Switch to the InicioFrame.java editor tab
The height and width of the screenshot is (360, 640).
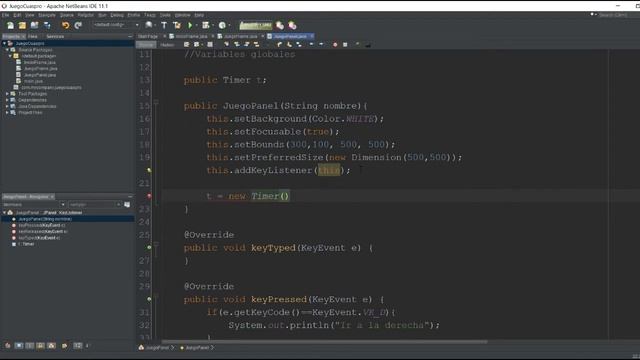coord(191,36)
